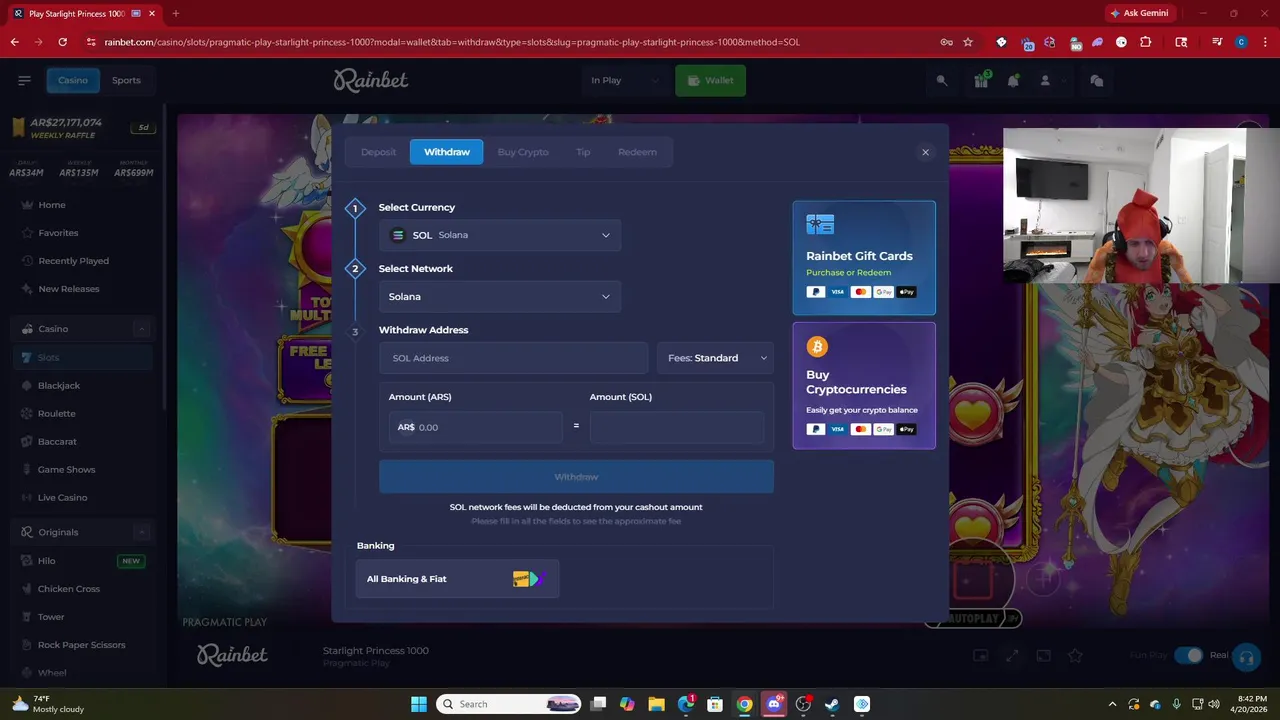Click the green Wallet button
The width and height of the screenshot is (1280, 720).
(x=710, y=80)
